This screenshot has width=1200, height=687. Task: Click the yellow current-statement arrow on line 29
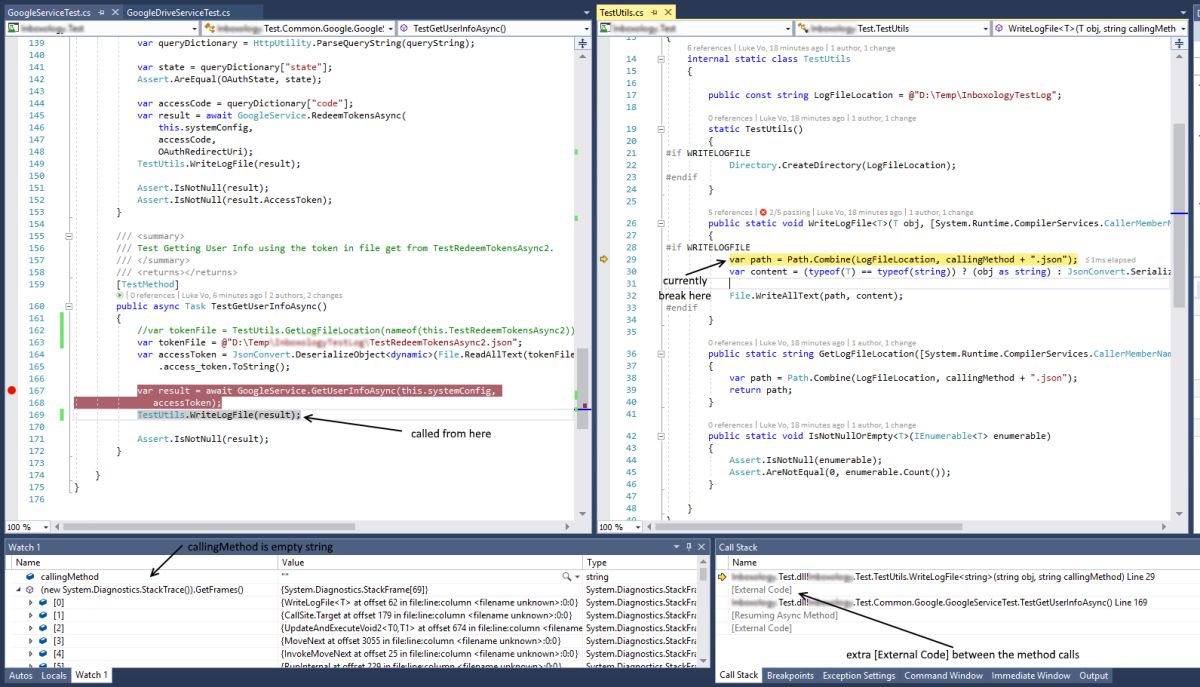click(603, 259)
